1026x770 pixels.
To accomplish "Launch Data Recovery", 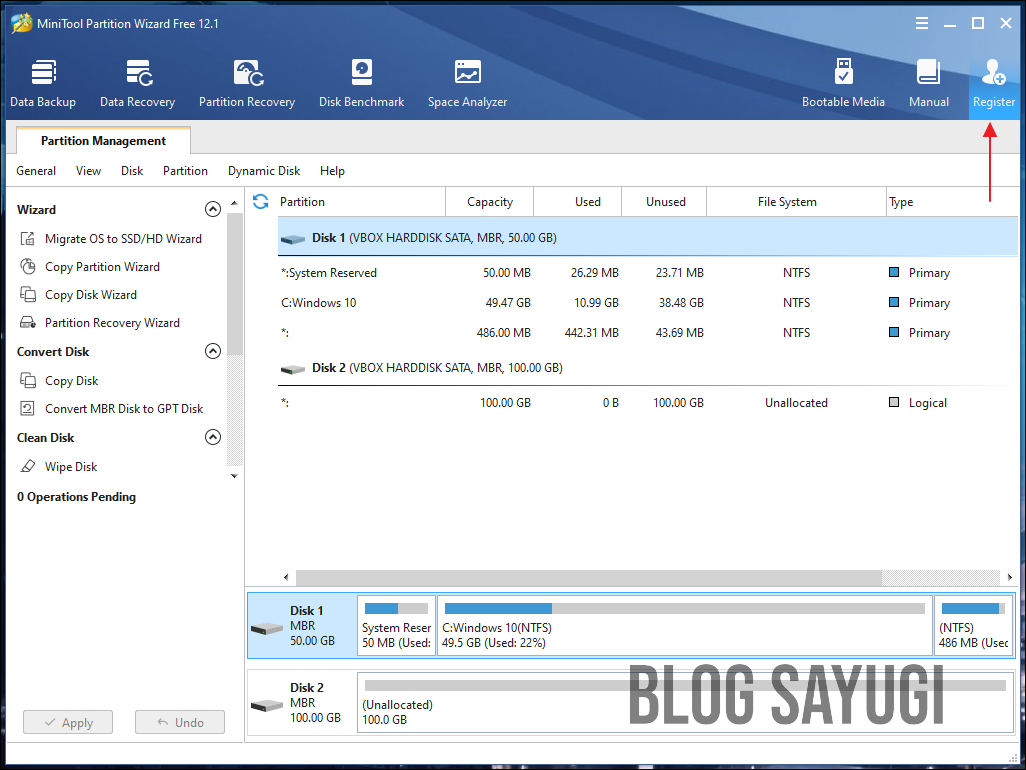I will coord(137,82).
